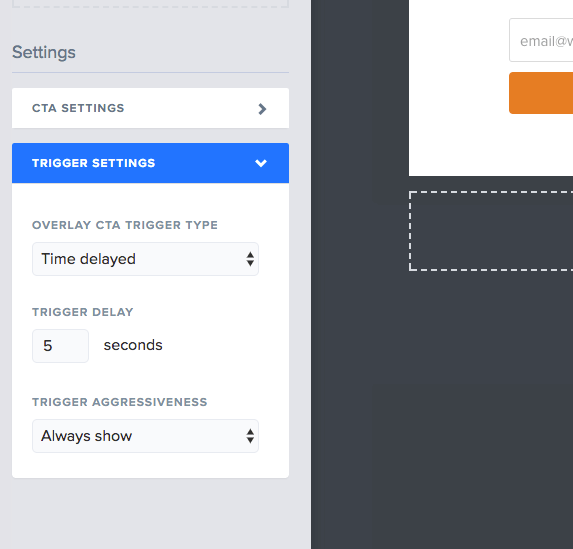The image size is (573, 549).
Task: Click the up-down arrows on Always show select
Action: pos(250,436)
